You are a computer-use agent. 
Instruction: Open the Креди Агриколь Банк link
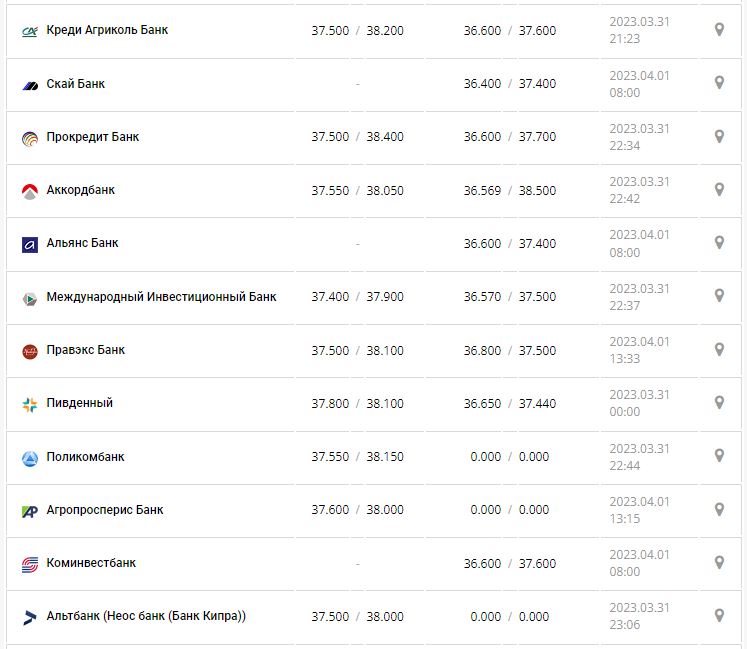(x=107, y=30)
